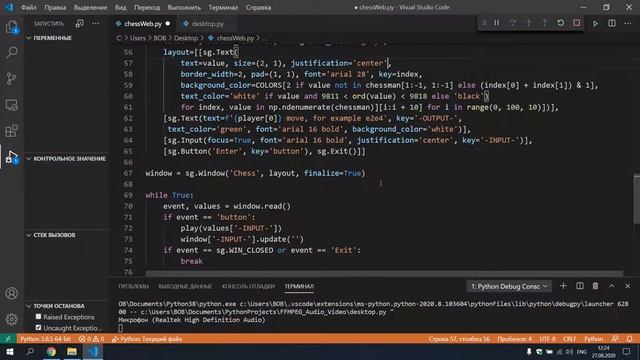Close the terminal panel

pyautogui.click(x=628, y=286)
